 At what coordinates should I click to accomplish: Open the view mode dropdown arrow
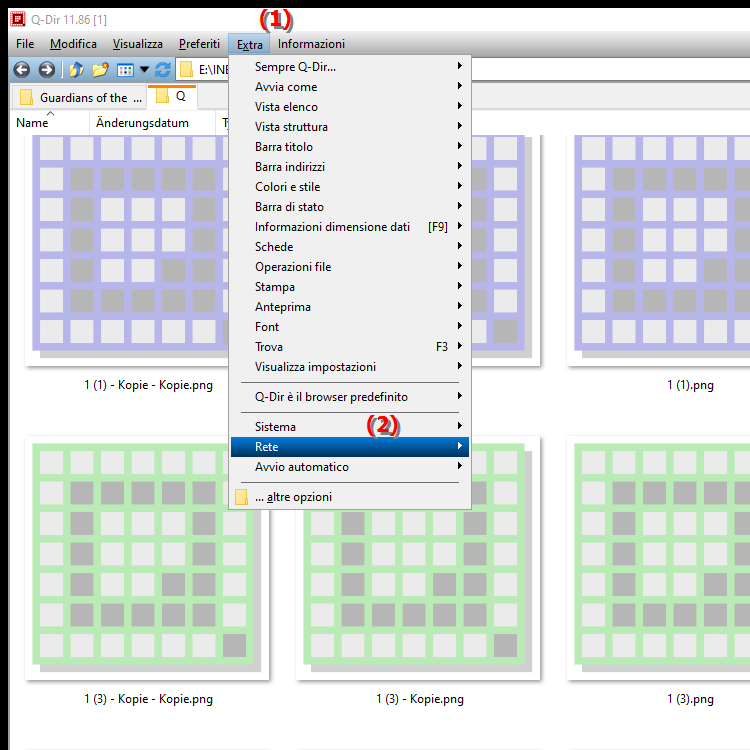[144, 70]
